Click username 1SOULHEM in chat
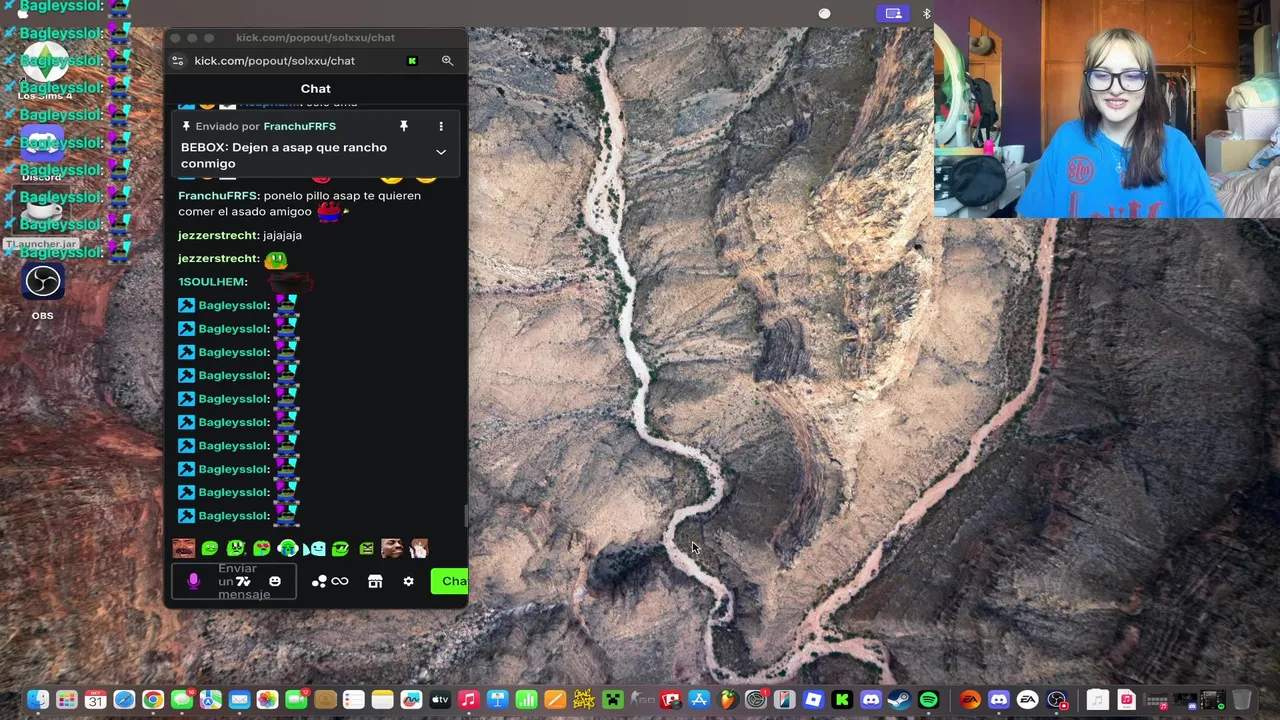This screenshot has height=720, width=1280. [212, 282]
